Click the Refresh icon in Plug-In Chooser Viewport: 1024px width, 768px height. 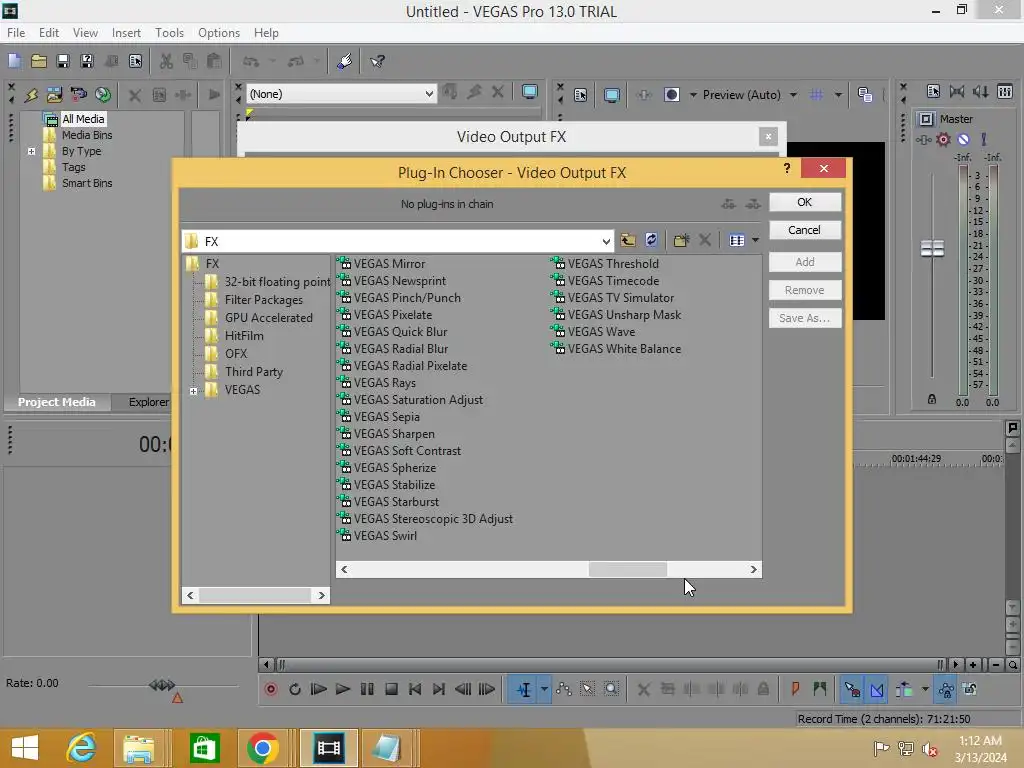(x=651, y=240)
